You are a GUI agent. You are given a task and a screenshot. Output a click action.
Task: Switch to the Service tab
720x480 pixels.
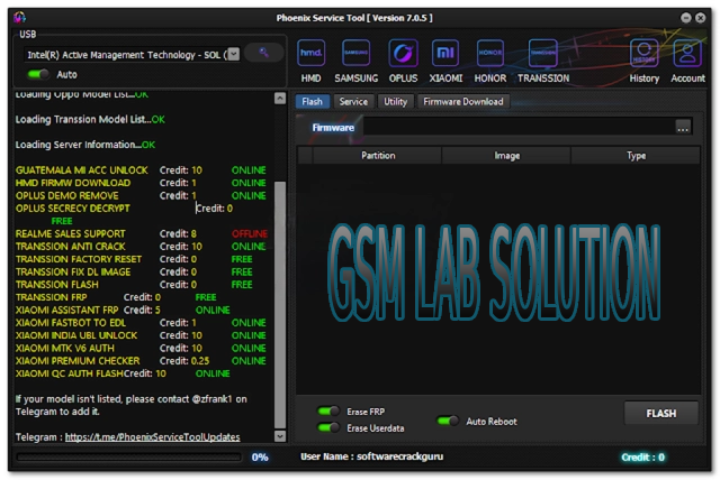coord(353,101)
